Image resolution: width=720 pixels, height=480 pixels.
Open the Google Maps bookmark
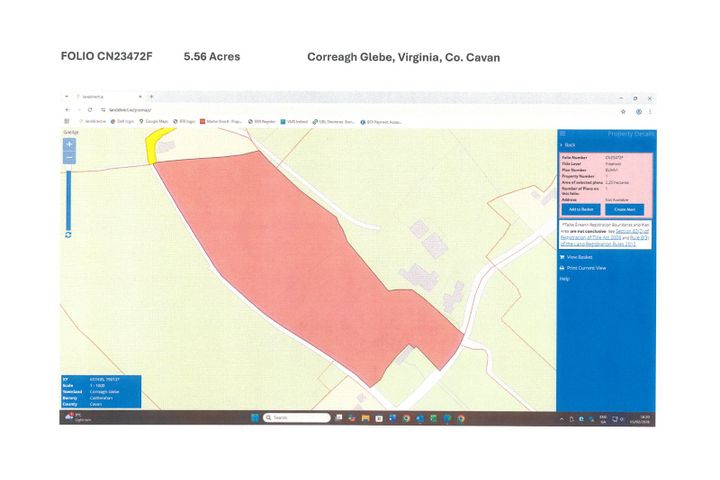(156, 121)
